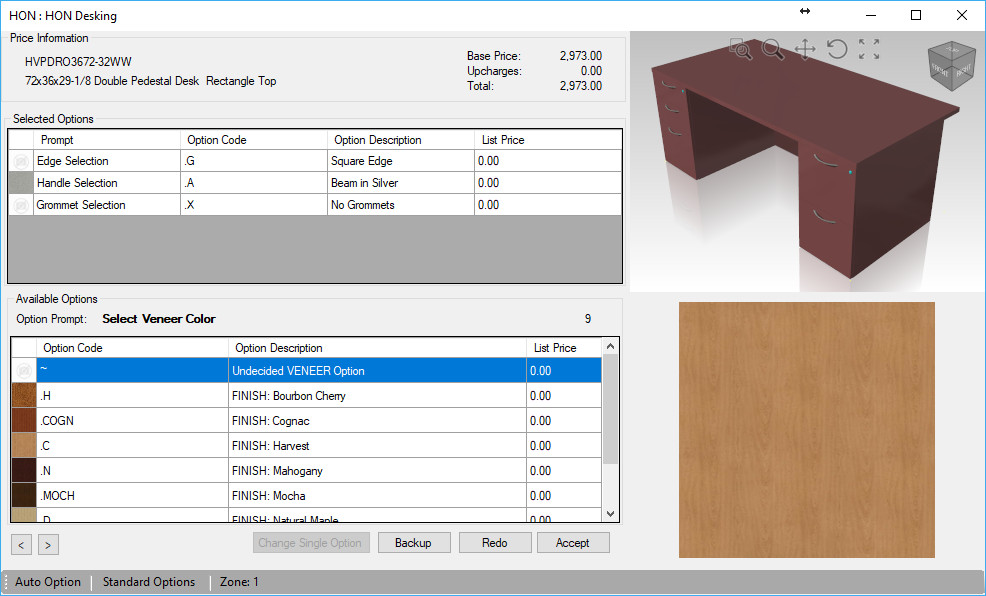Pick the Mahogany finish color swatch

tap(24, 471)
